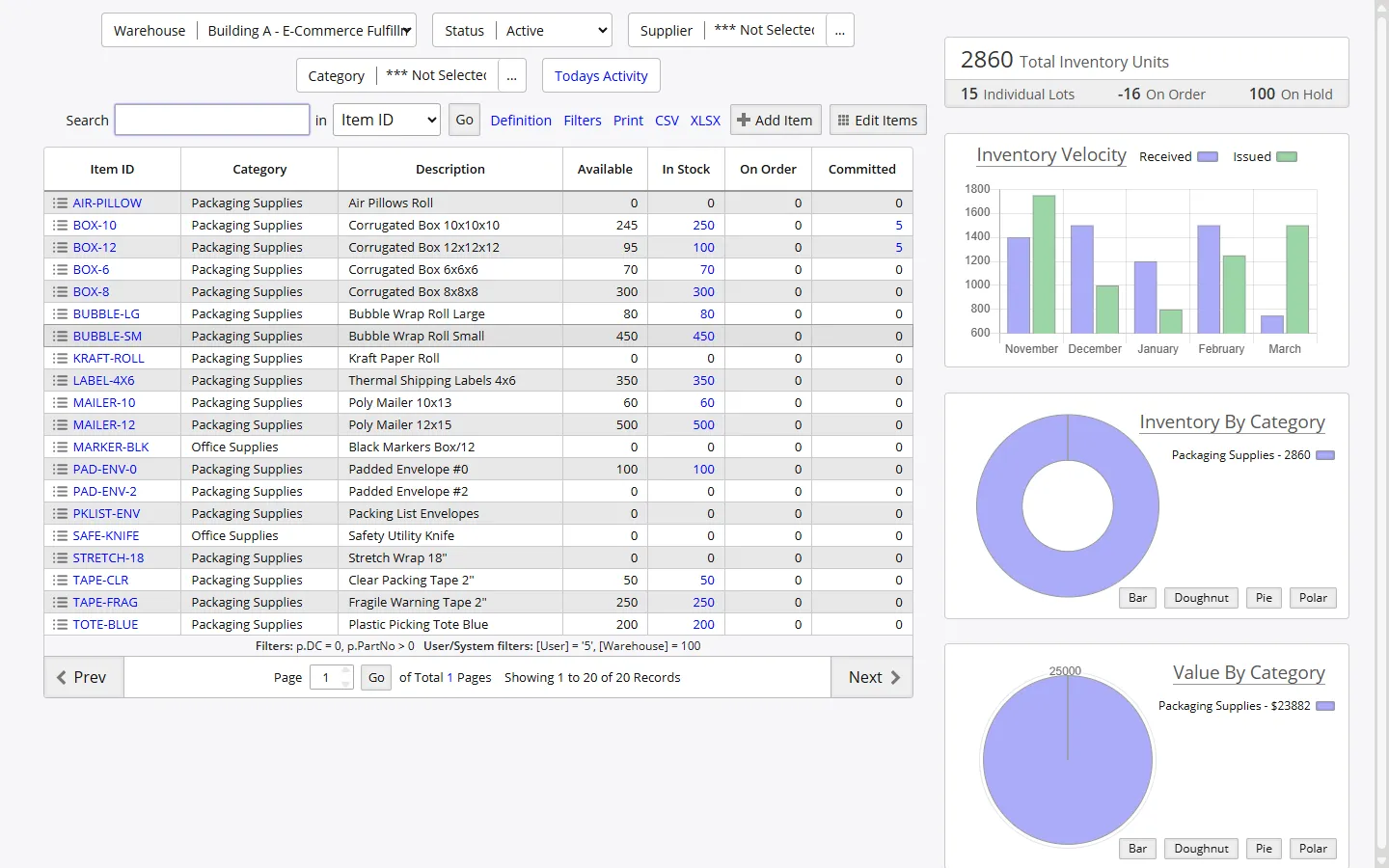The height and width of the screenshot is (868, 1389).
Task: Open the Warehouse Building A selector
Action: pos(308,30)
